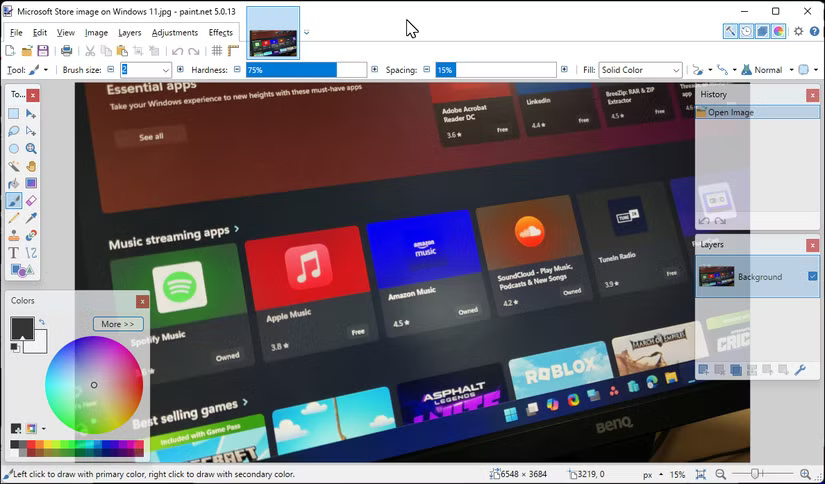The image size is (825, 484).
Task: Click the More >> button
Action: pyautogui.click(x=118, y=324)
